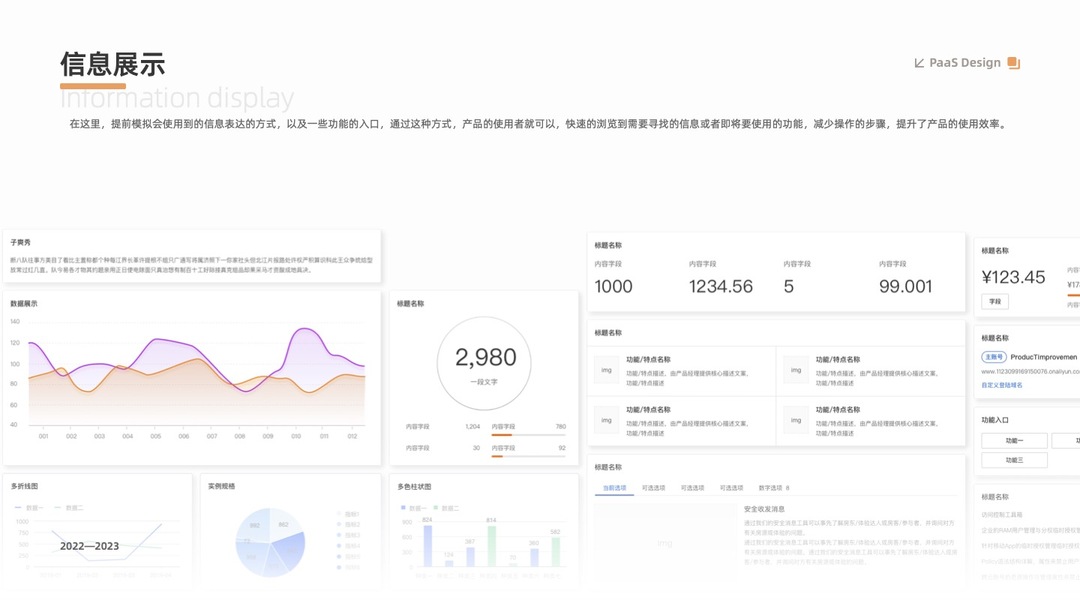Select the 当前选项 tab
Screen dimensions: 1080x600
click(614, 488)
